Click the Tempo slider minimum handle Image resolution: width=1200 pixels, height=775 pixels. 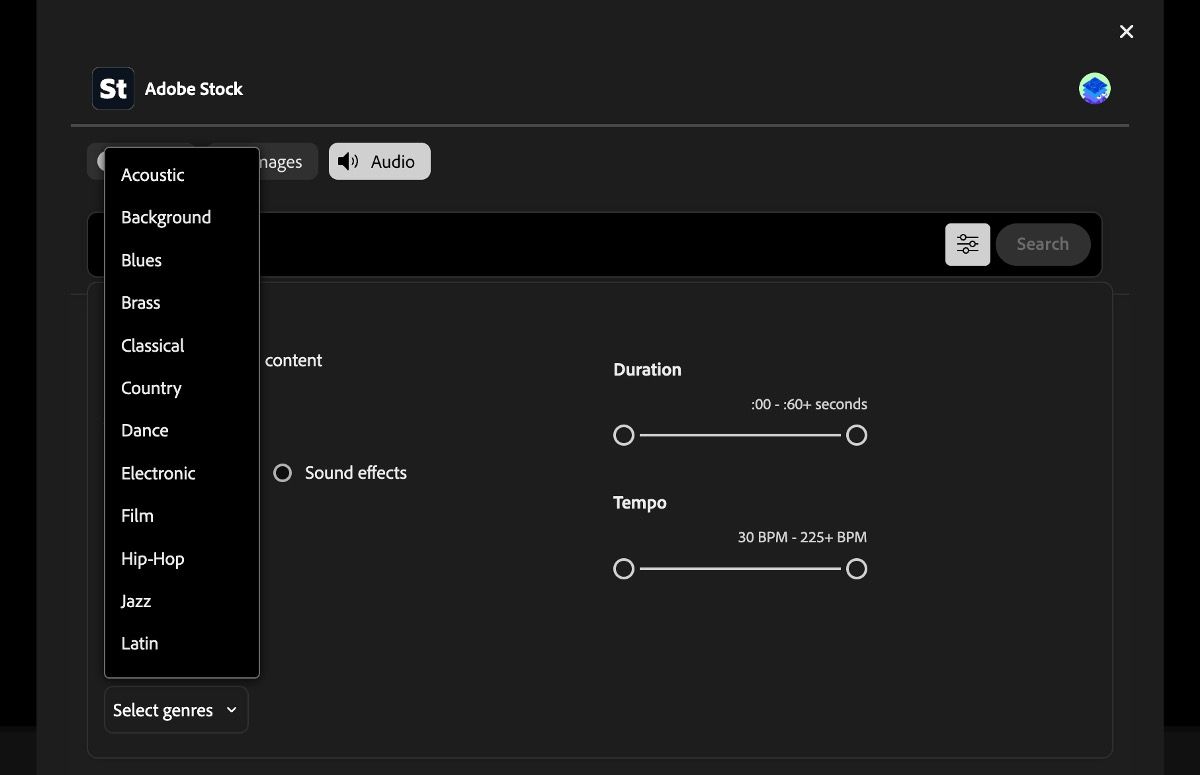[624, 569]
